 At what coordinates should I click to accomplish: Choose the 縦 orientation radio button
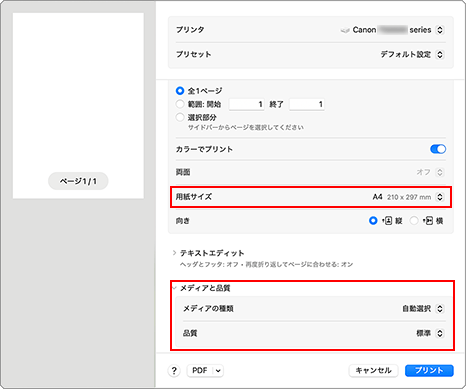pos(373,221)
